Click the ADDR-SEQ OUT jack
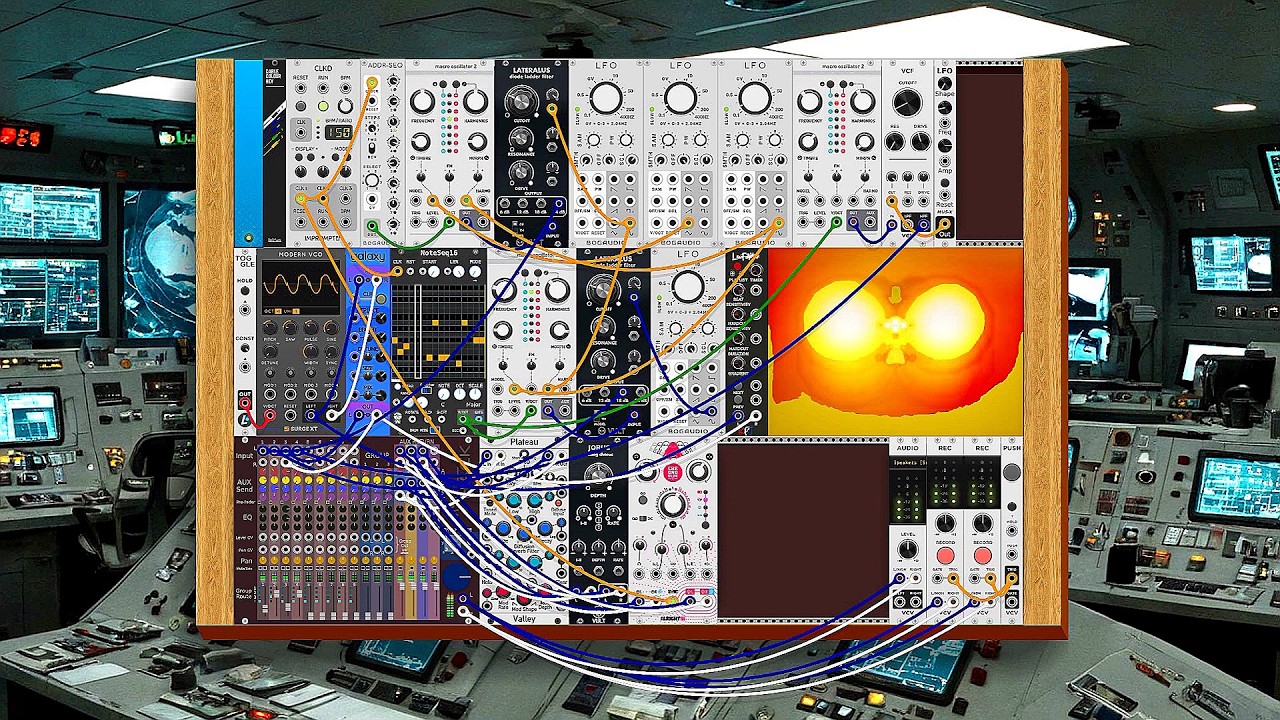The height and width of the screenshot is (720, 1280). coord(372,226)
